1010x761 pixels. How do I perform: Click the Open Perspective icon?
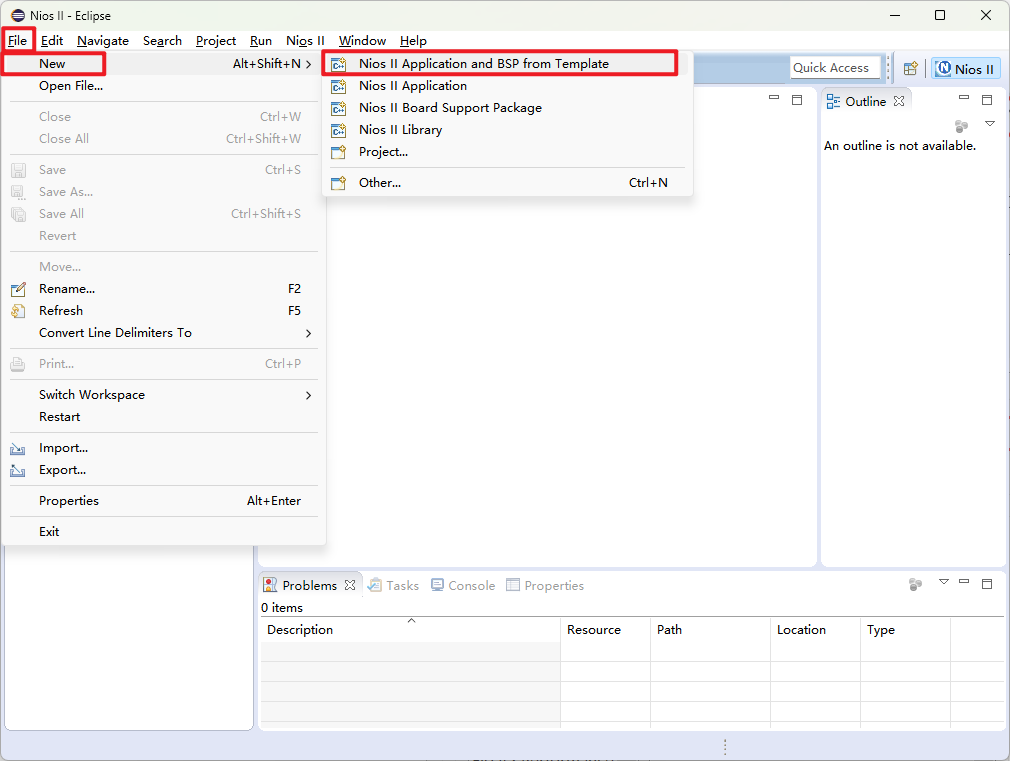(910, 68)
